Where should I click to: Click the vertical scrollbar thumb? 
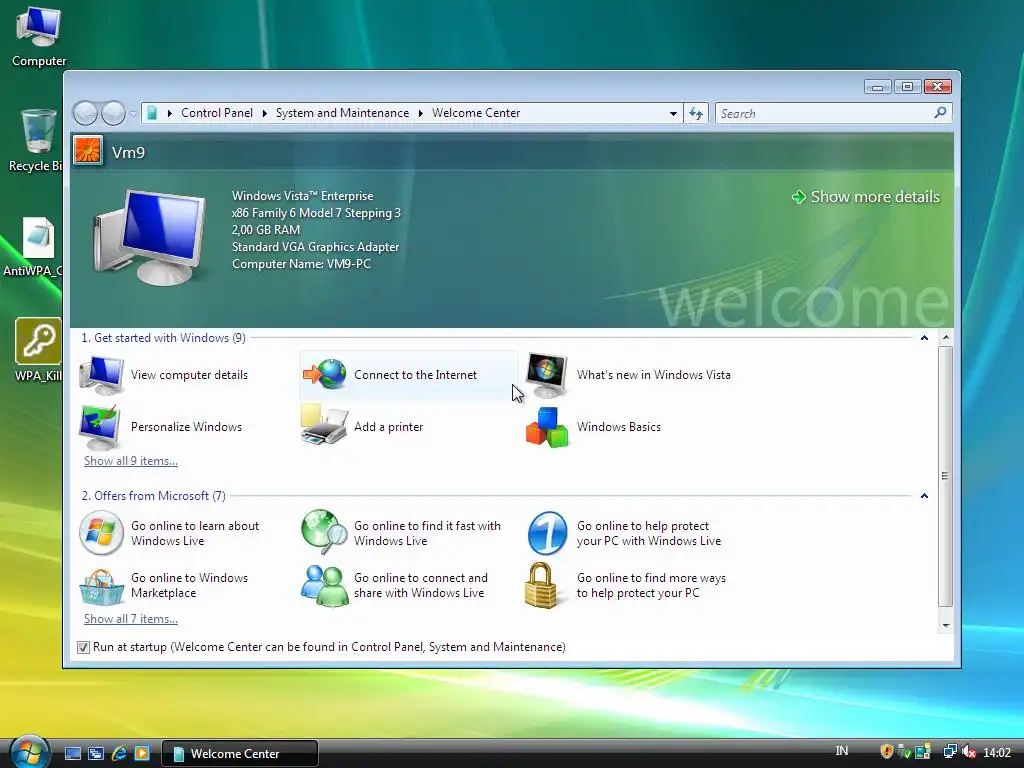pos(946,476)
